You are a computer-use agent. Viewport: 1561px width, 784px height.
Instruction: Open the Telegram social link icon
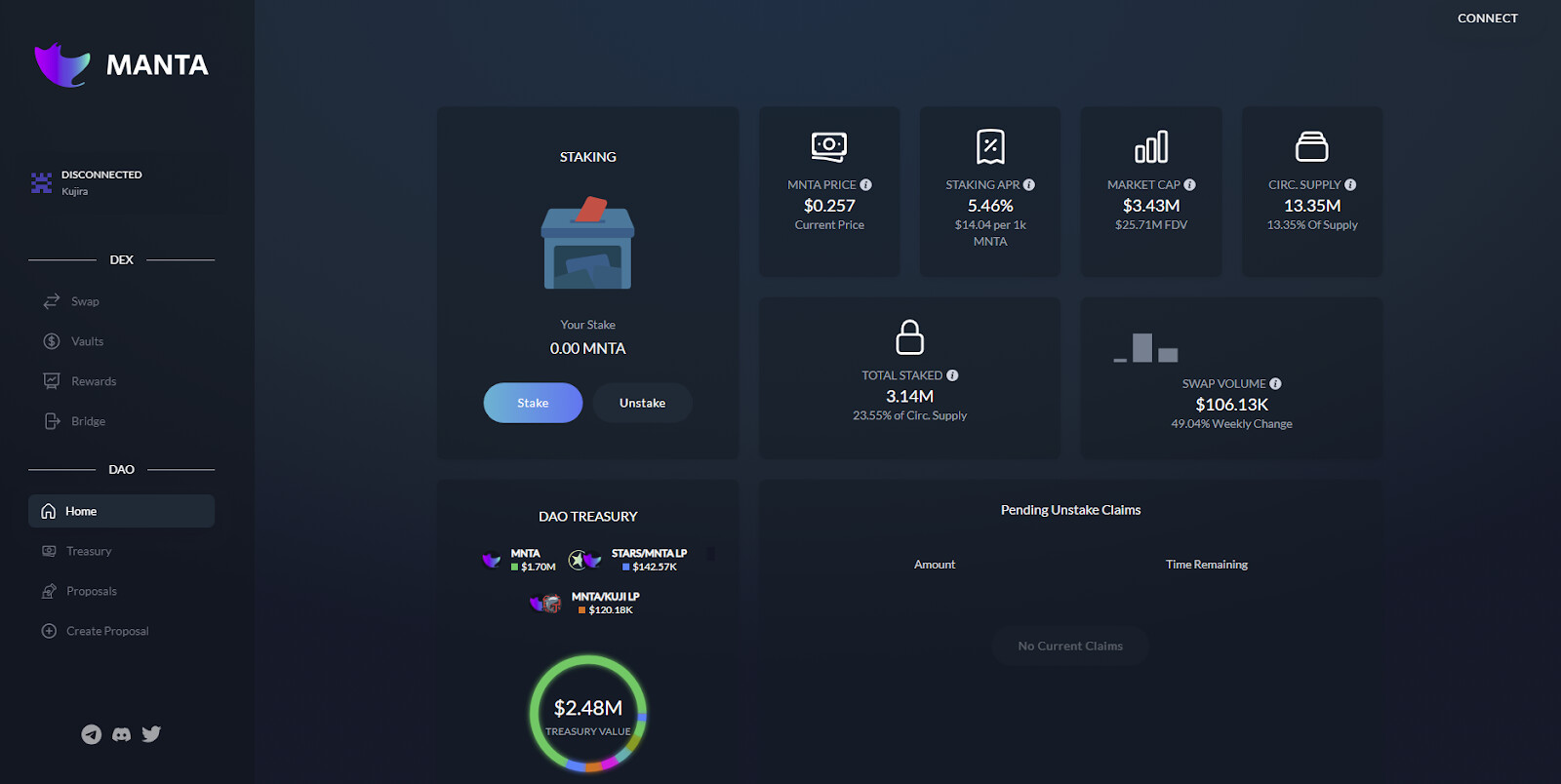point(91,734)
